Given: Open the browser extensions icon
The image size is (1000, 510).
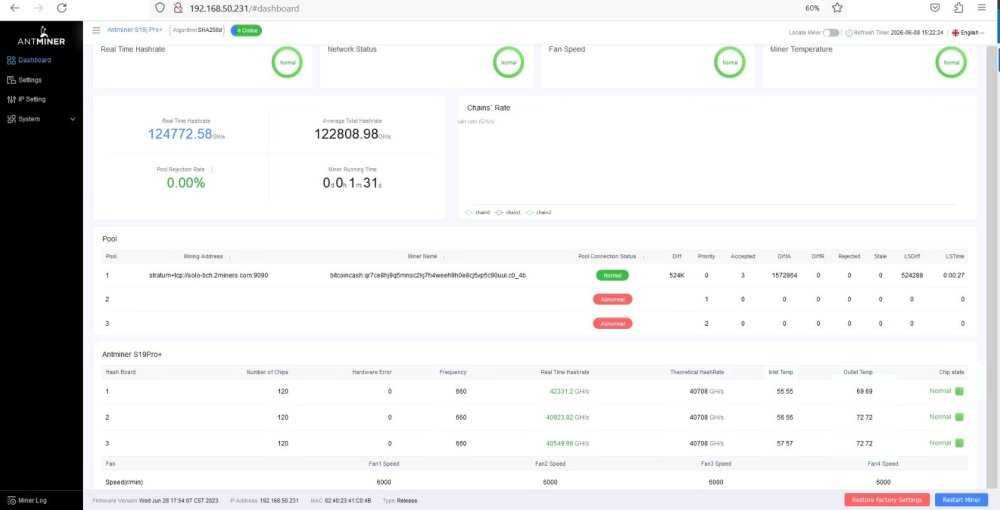Looking at the screenshot, I should coord(959,8).
